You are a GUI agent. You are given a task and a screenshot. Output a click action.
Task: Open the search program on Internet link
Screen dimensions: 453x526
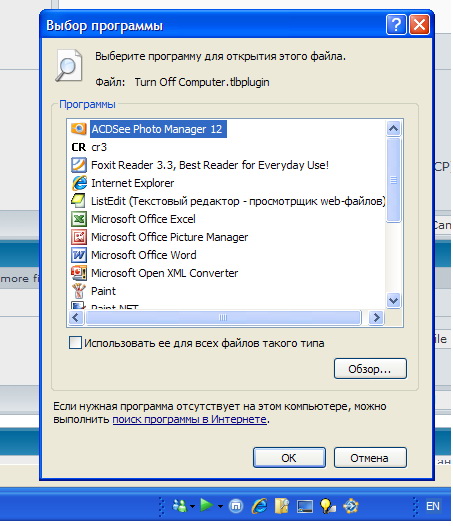(x=190, y=419)
